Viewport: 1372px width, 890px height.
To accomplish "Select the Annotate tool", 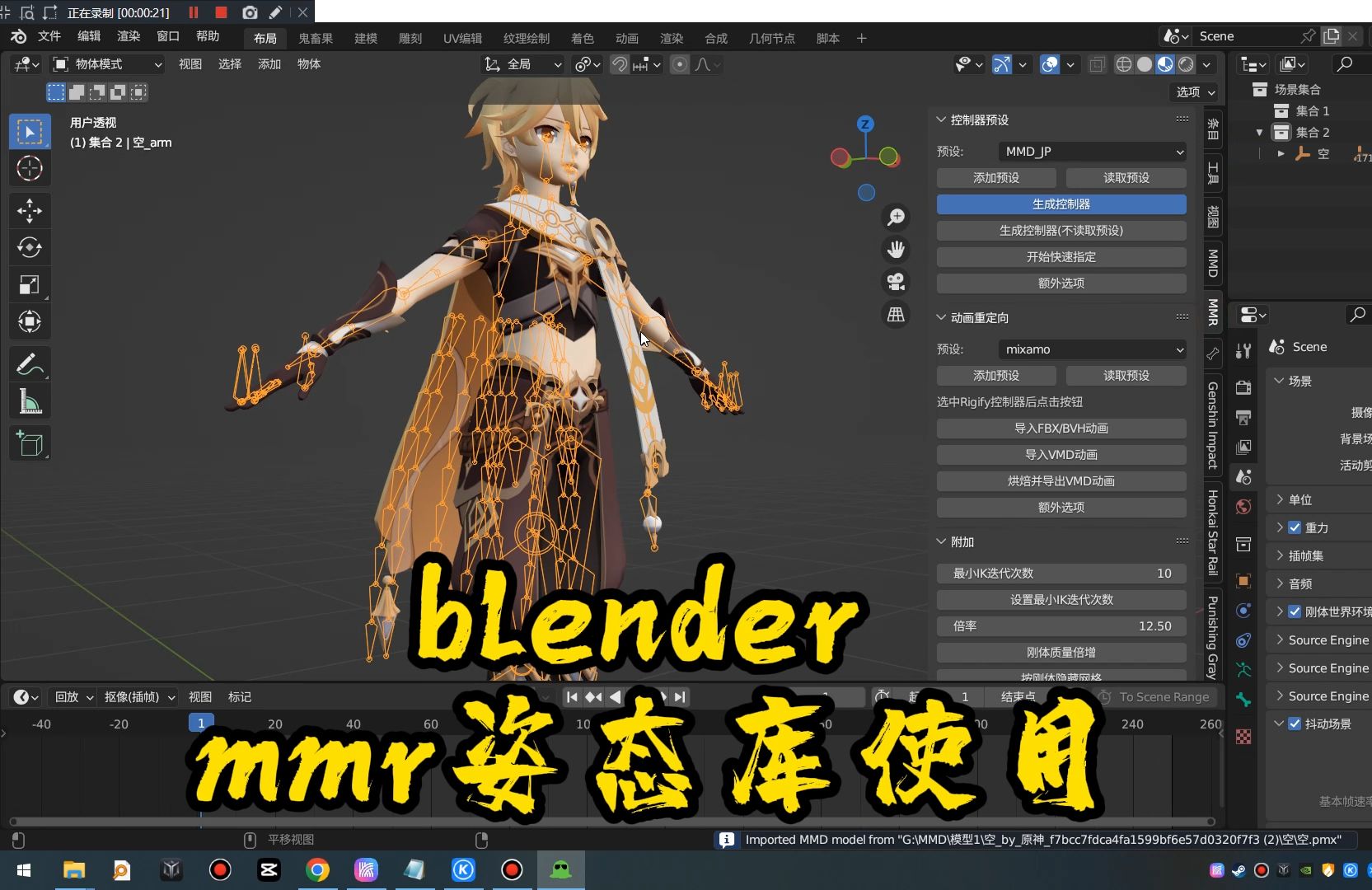I will [x=30, y=364].
